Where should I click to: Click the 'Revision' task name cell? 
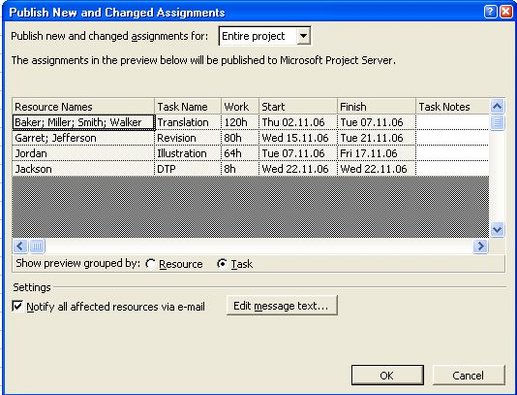click(x=188, y=138)
